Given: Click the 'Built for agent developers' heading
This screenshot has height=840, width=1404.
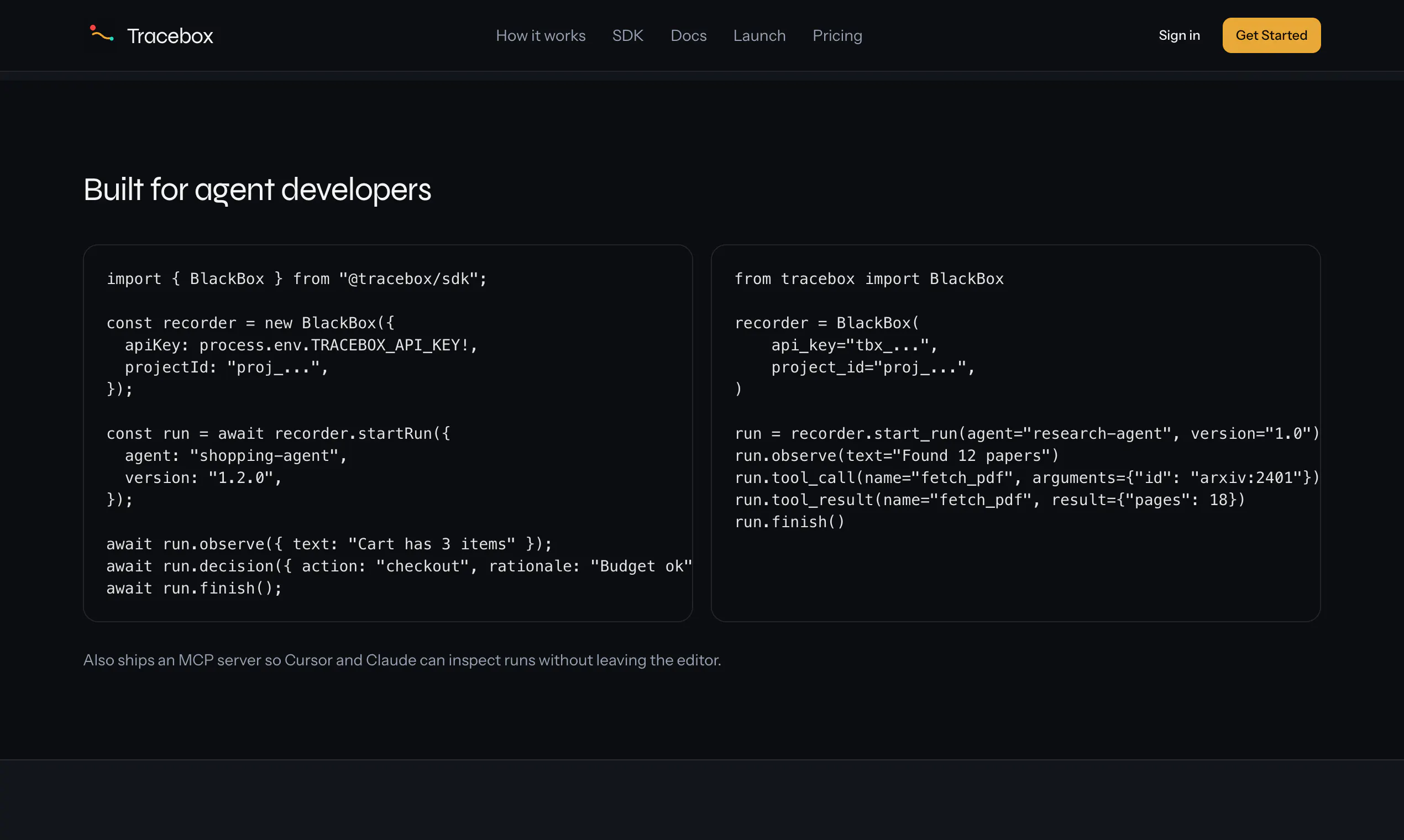Looking at the screenshot, I should click(x=257, y=190).
